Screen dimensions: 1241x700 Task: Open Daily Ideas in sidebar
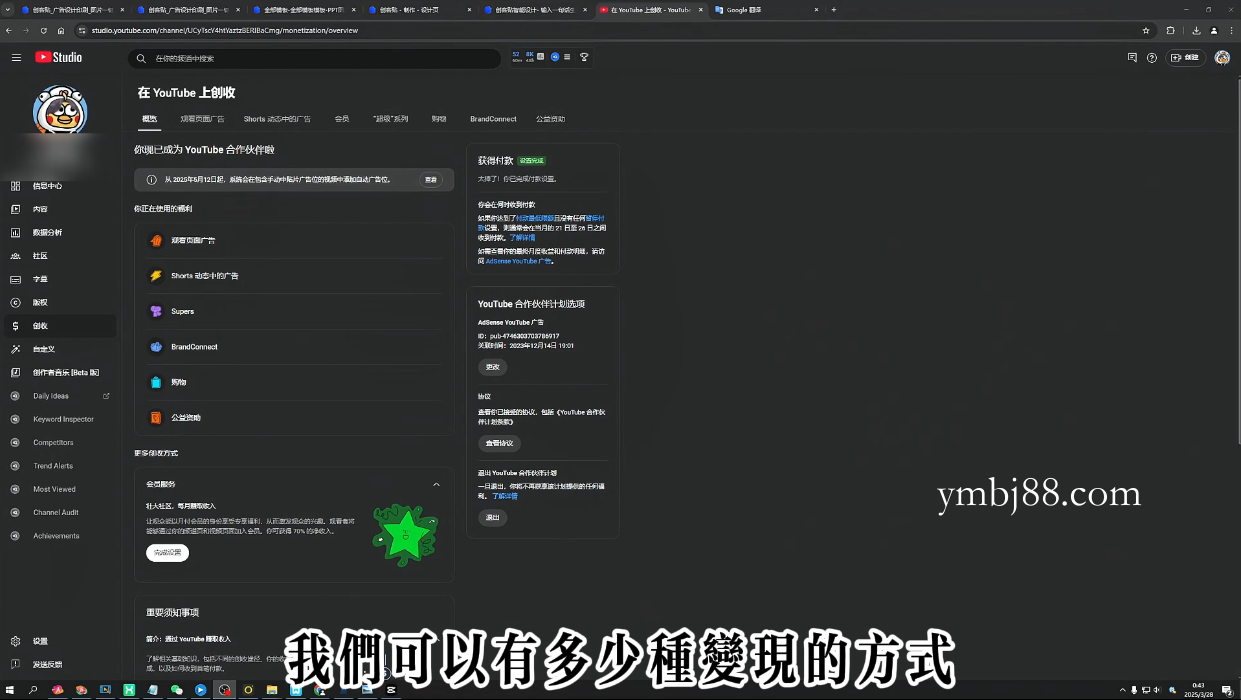(x=58, y=396)
